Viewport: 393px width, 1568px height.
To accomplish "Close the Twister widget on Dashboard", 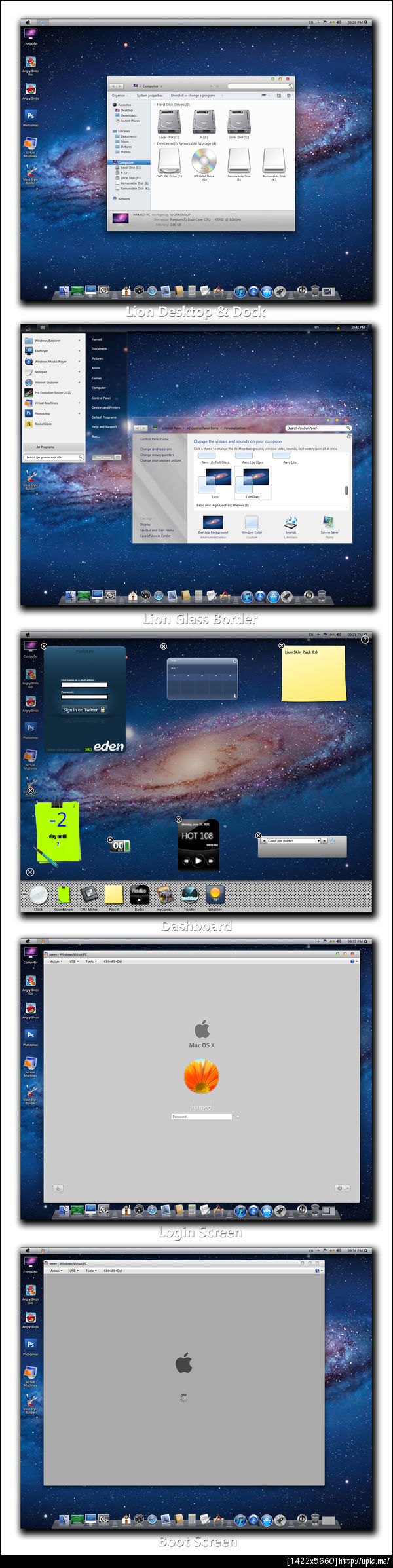I will (x=44, y=646).
